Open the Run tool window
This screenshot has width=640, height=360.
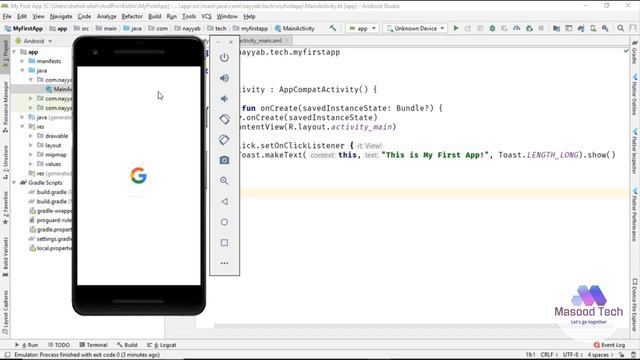[27, 345]
